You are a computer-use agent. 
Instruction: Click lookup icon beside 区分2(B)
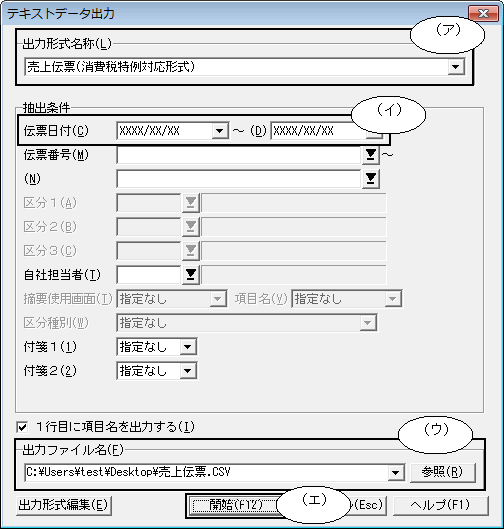click(x=191, y=226)
